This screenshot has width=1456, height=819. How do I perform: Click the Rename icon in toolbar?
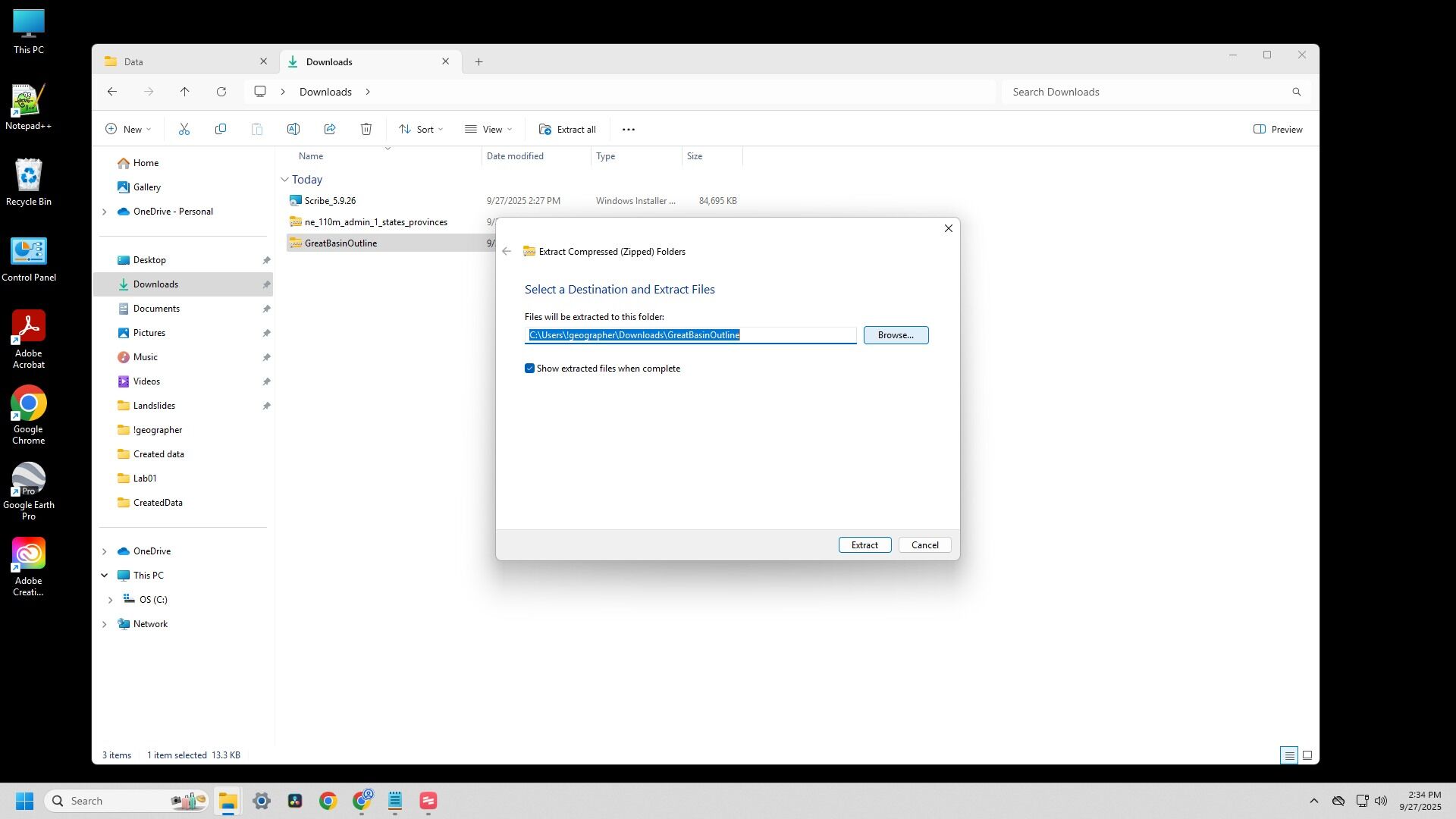click(x=293, y=130)
